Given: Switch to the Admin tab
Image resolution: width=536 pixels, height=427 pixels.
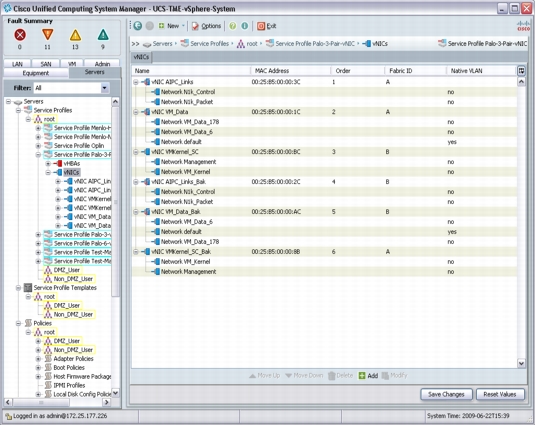Looking at the screenshot, I should click(102, 64).
